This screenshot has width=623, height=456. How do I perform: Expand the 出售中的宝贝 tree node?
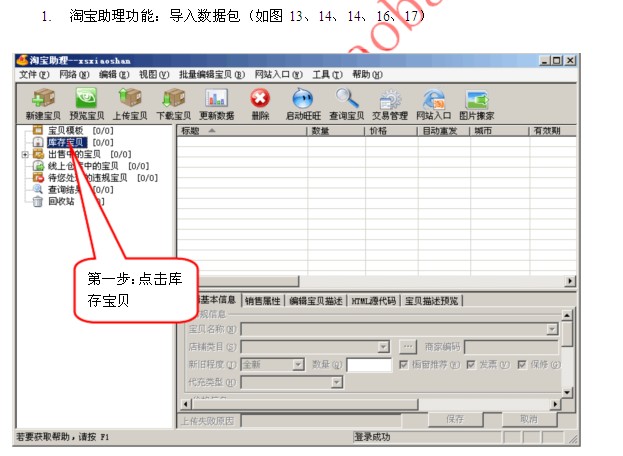point(24,155)
